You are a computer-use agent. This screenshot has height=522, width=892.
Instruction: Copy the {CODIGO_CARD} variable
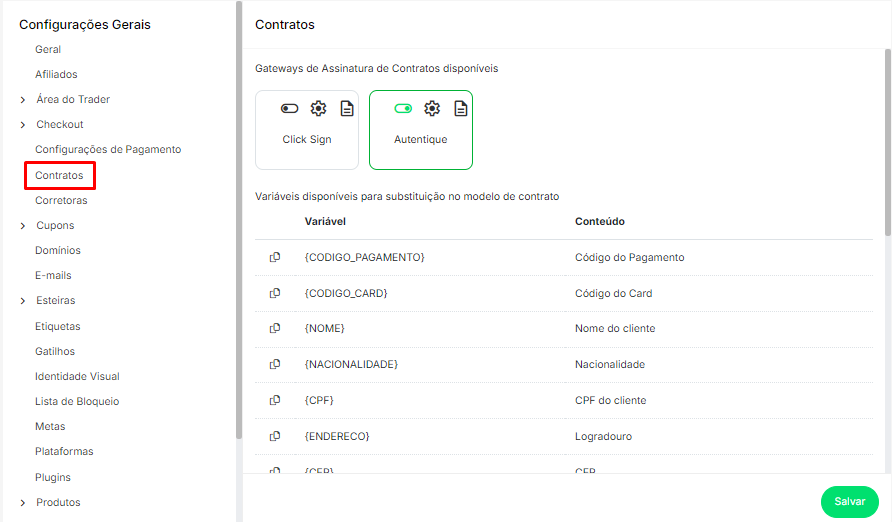275,293
